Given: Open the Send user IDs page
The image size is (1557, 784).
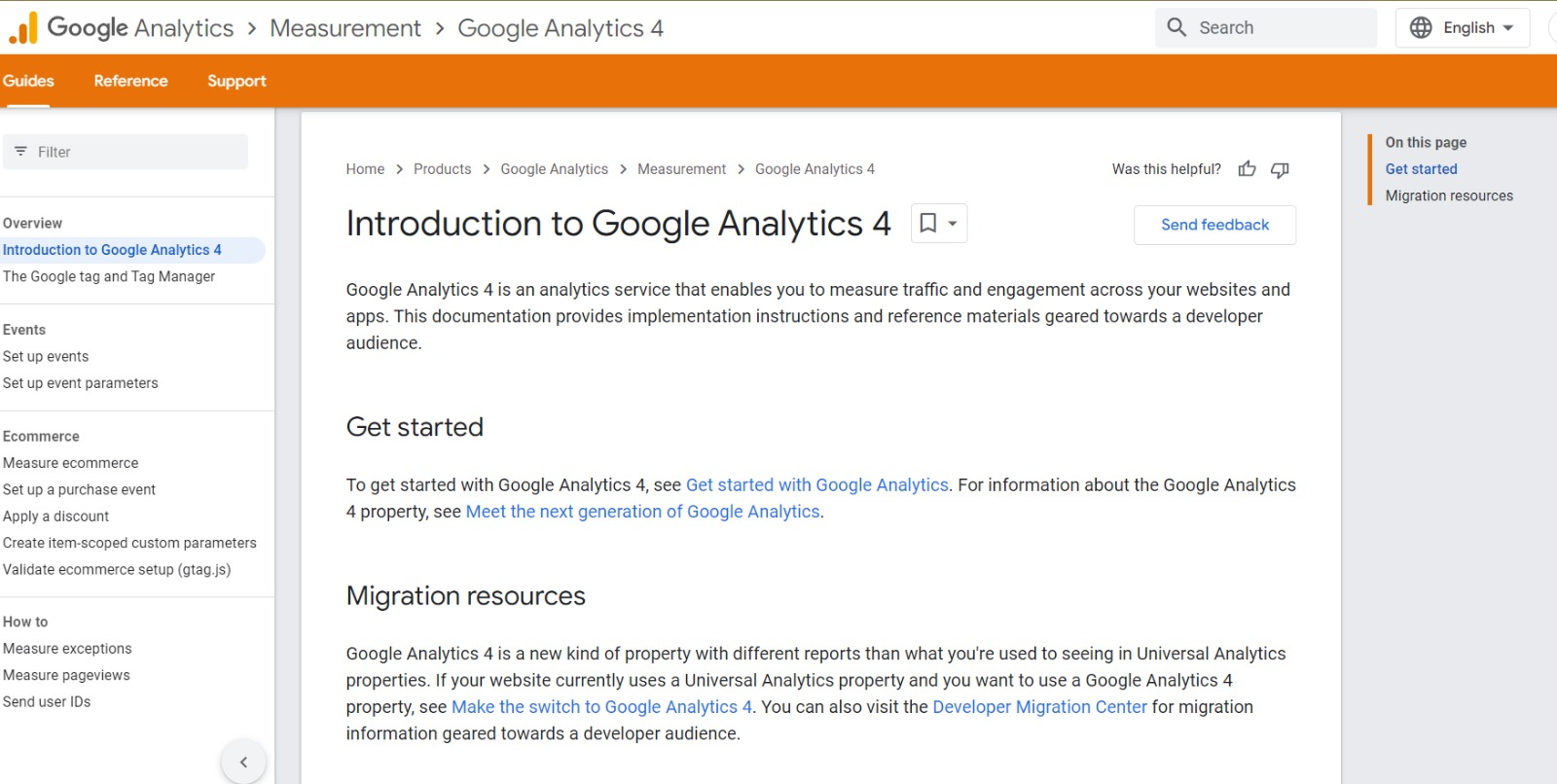Looking at the screenshot, I should click(47, 701).
